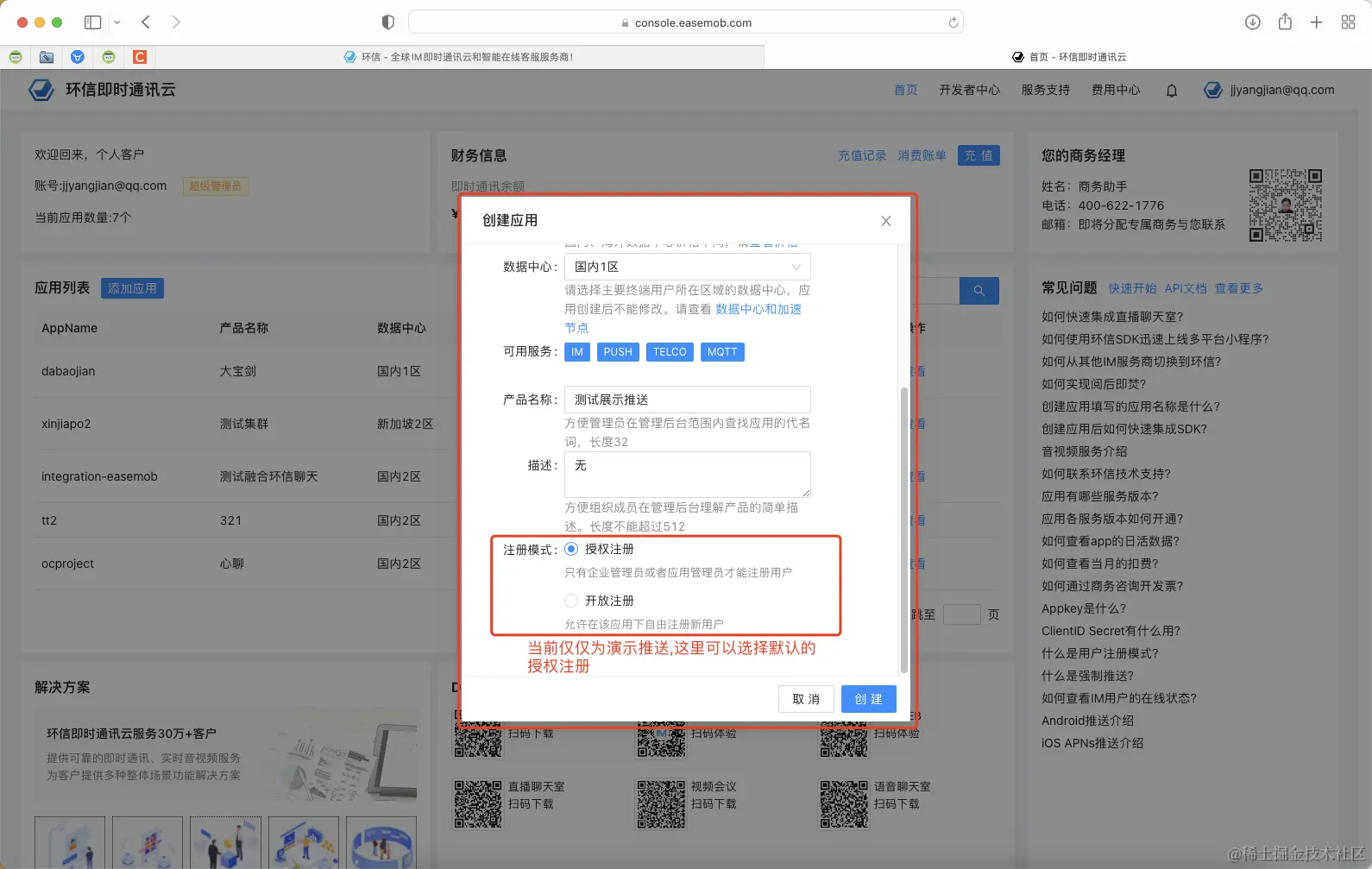The width and height of the screenshot is (1372, 869).
Task: Click the orange C pinned tab icon
Action: 140,57
